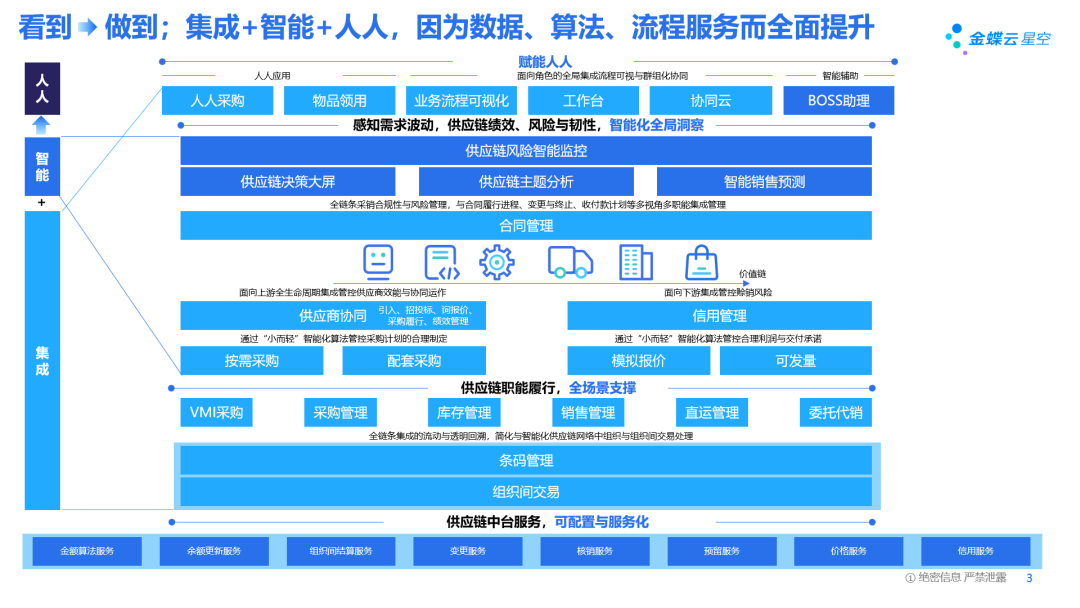The image size is (1080, 608).
Task: Click the 协同云 box
Action: [x=711, y=101]
